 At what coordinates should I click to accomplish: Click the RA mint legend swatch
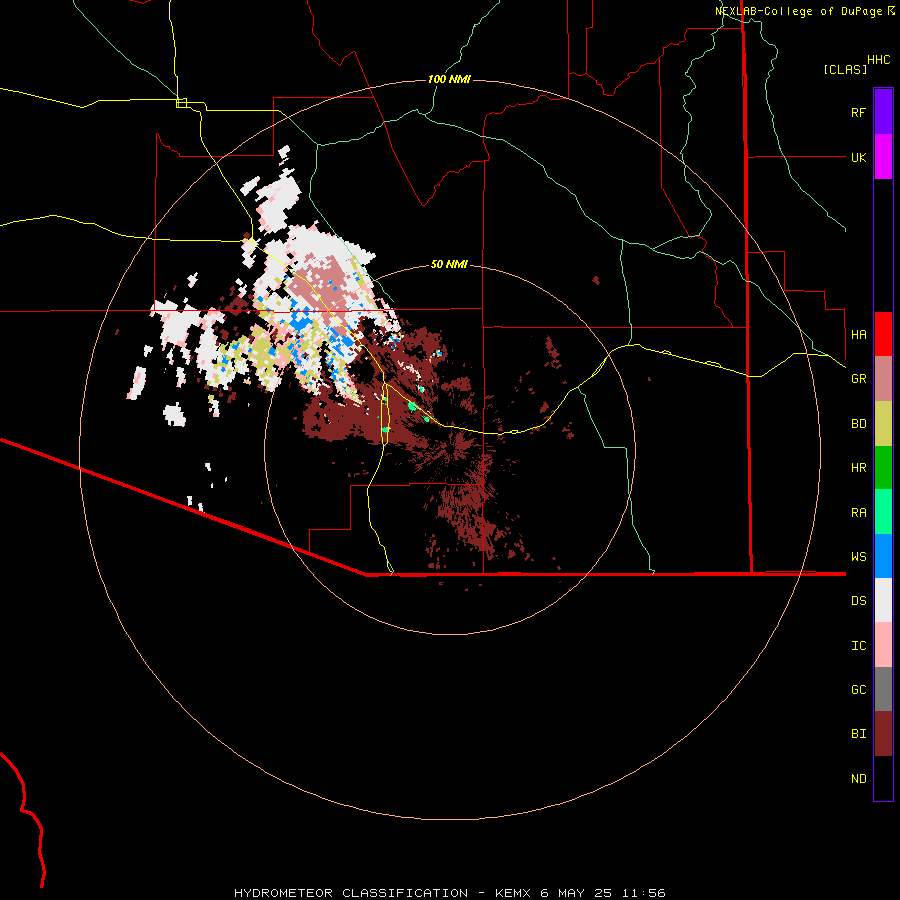tap(883, 511)
